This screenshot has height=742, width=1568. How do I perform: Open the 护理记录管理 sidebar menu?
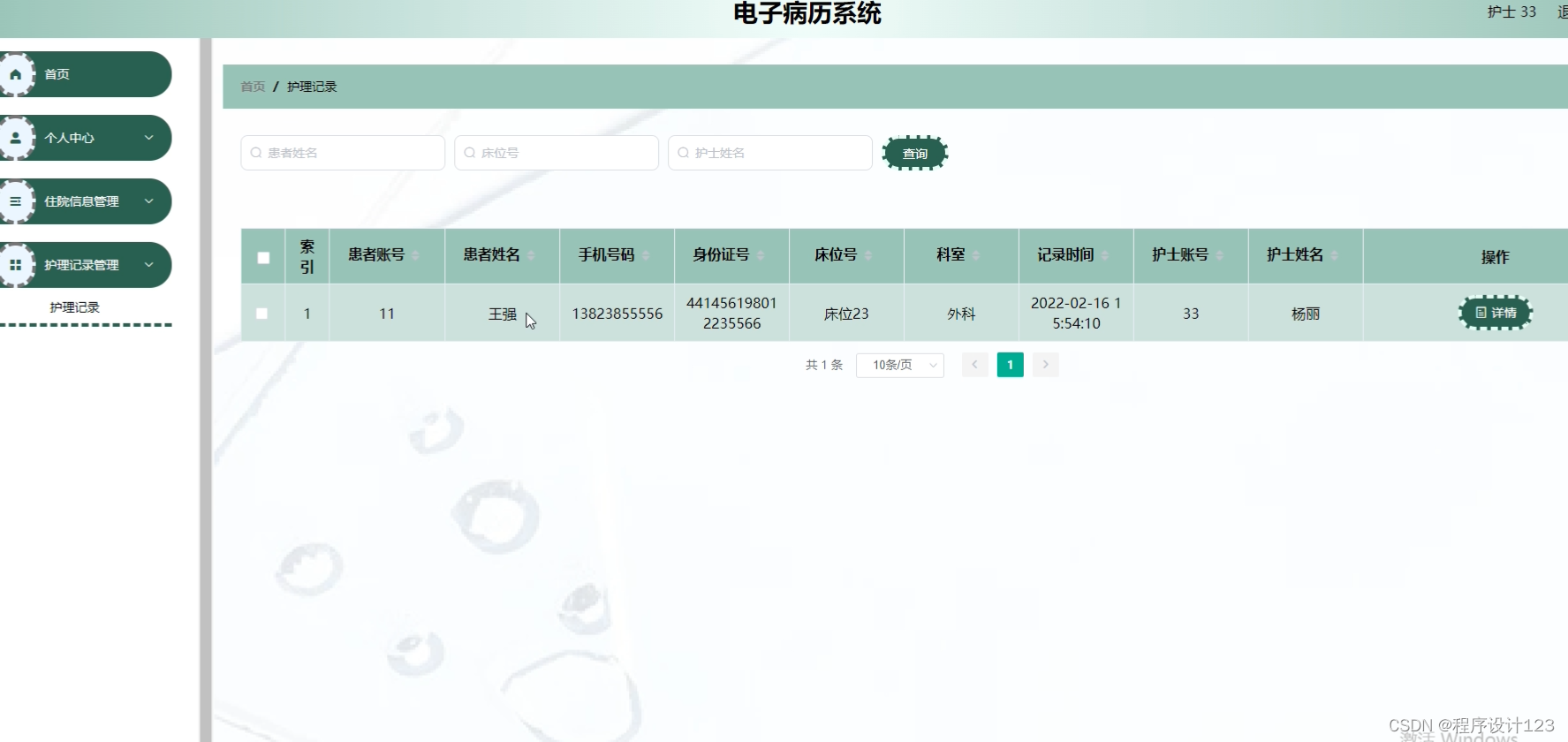click(x=86, y=265)
